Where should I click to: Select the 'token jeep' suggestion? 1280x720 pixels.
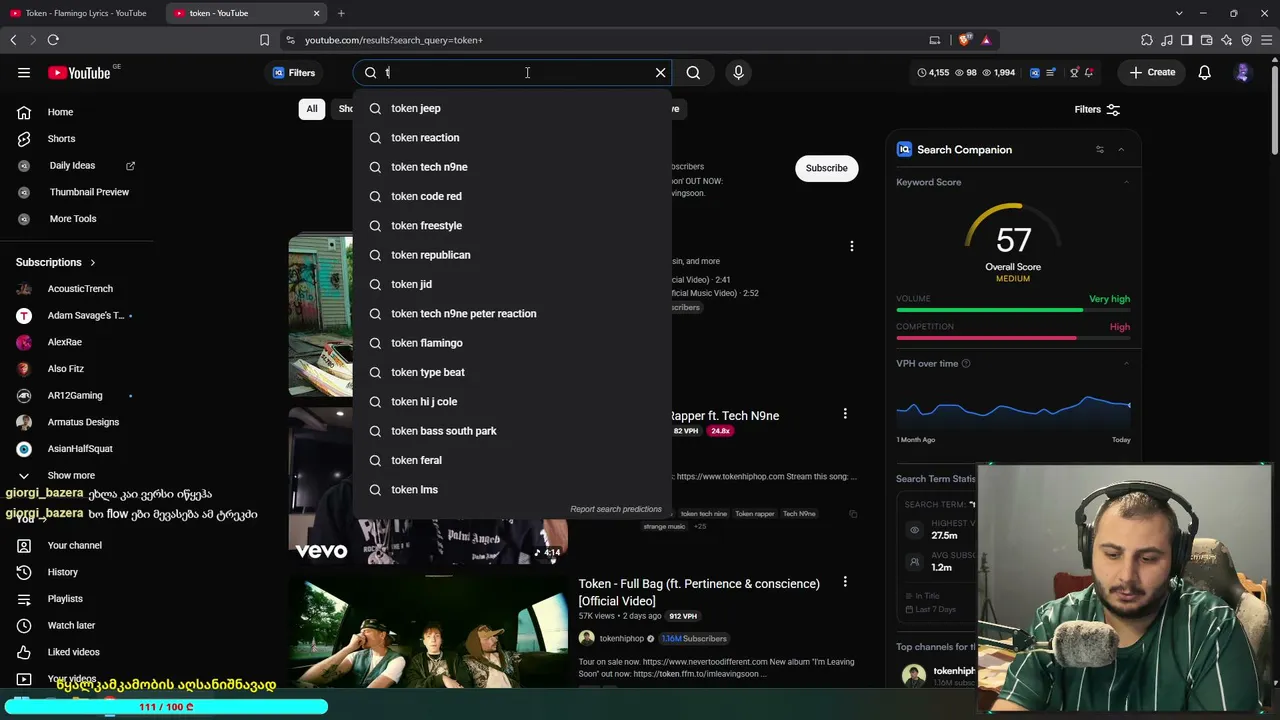coord(512,108)
